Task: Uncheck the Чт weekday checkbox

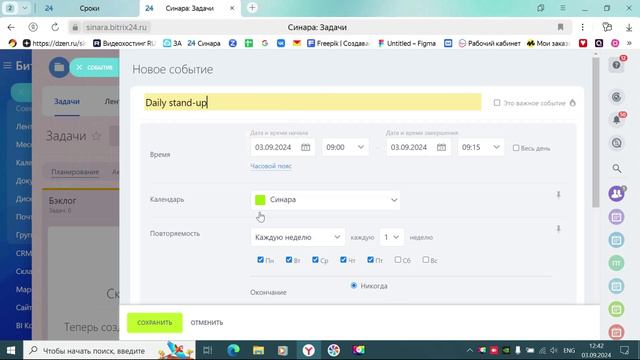Action: click(343, 260)
